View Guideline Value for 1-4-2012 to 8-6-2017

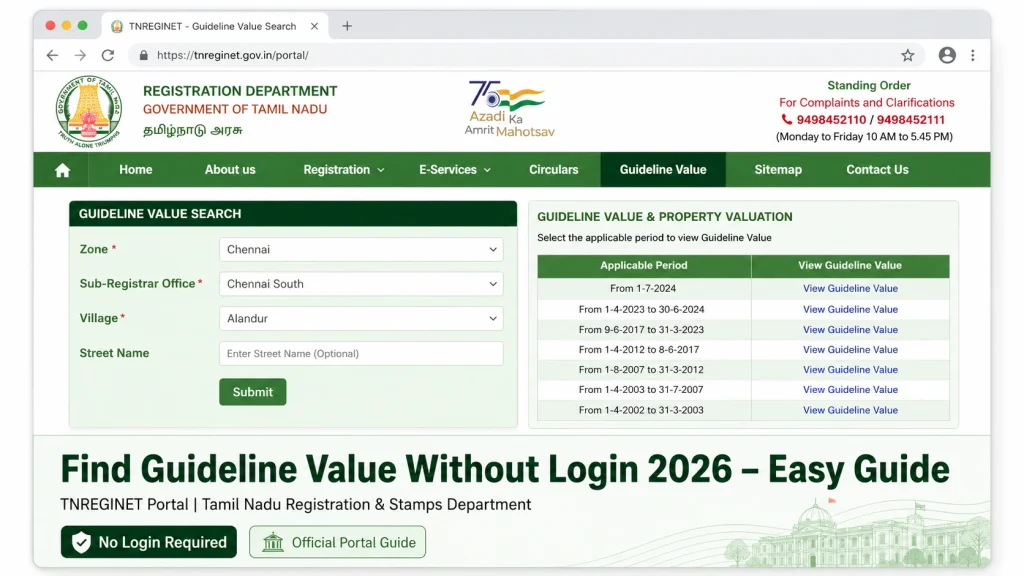click(850, 349)
